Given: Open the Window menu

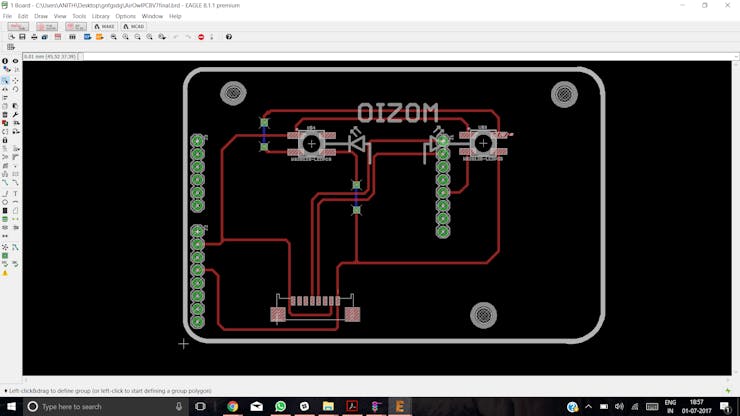Looking at the screenshot, I should click(x=152, y=16).
